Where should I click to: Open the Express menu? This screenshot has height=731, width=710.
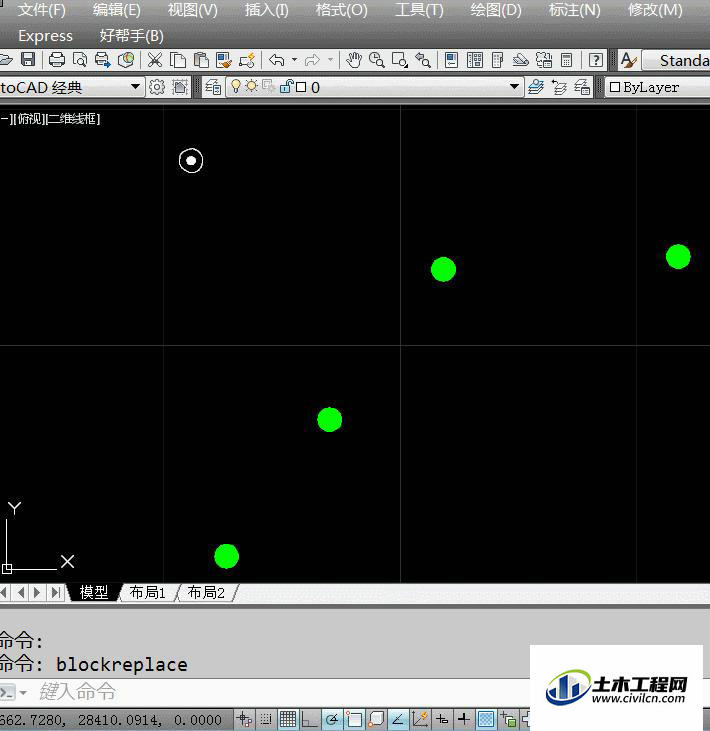(x=45, y=36)
